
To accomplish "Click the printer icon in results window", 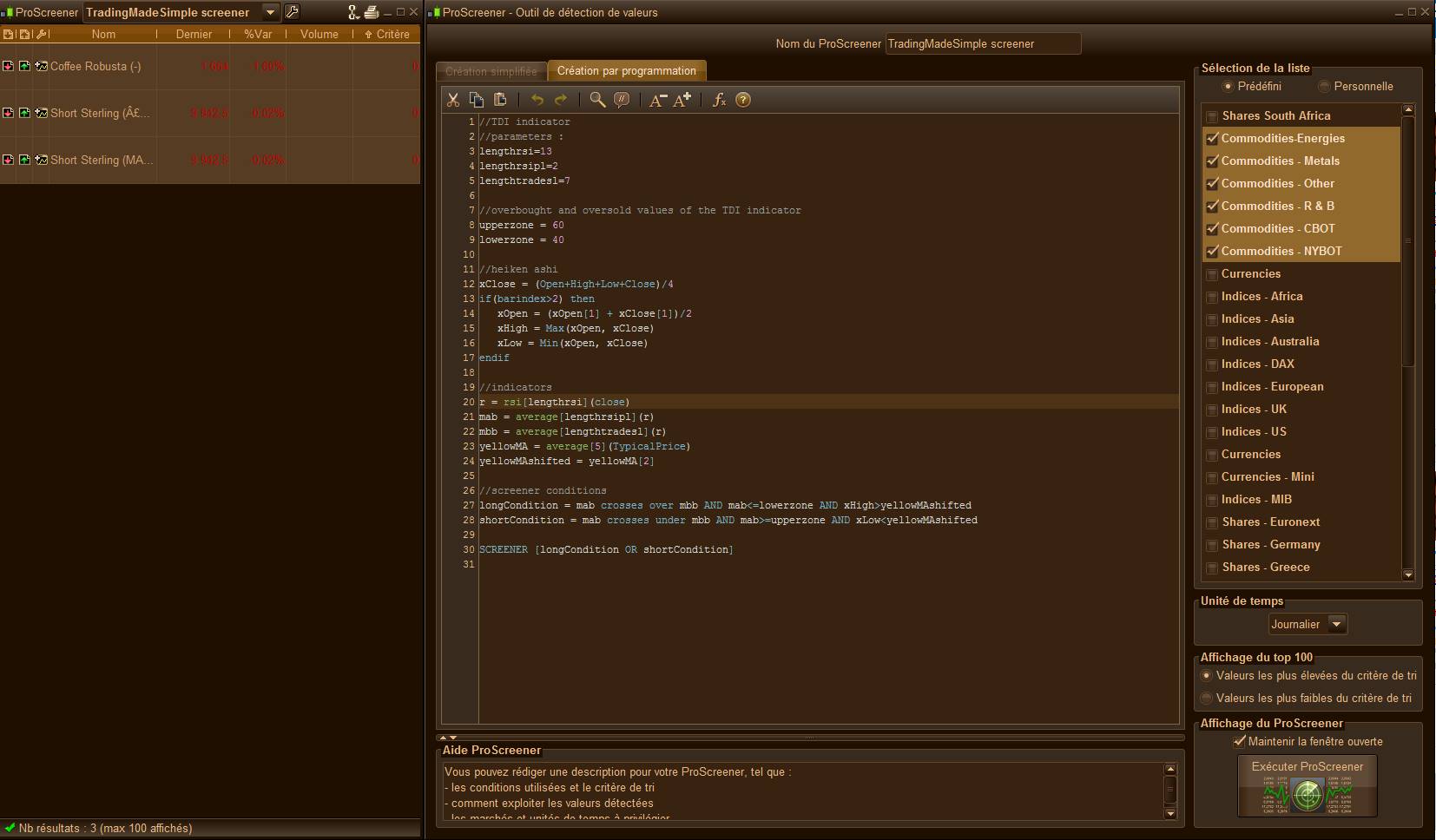I will (372, 12).
